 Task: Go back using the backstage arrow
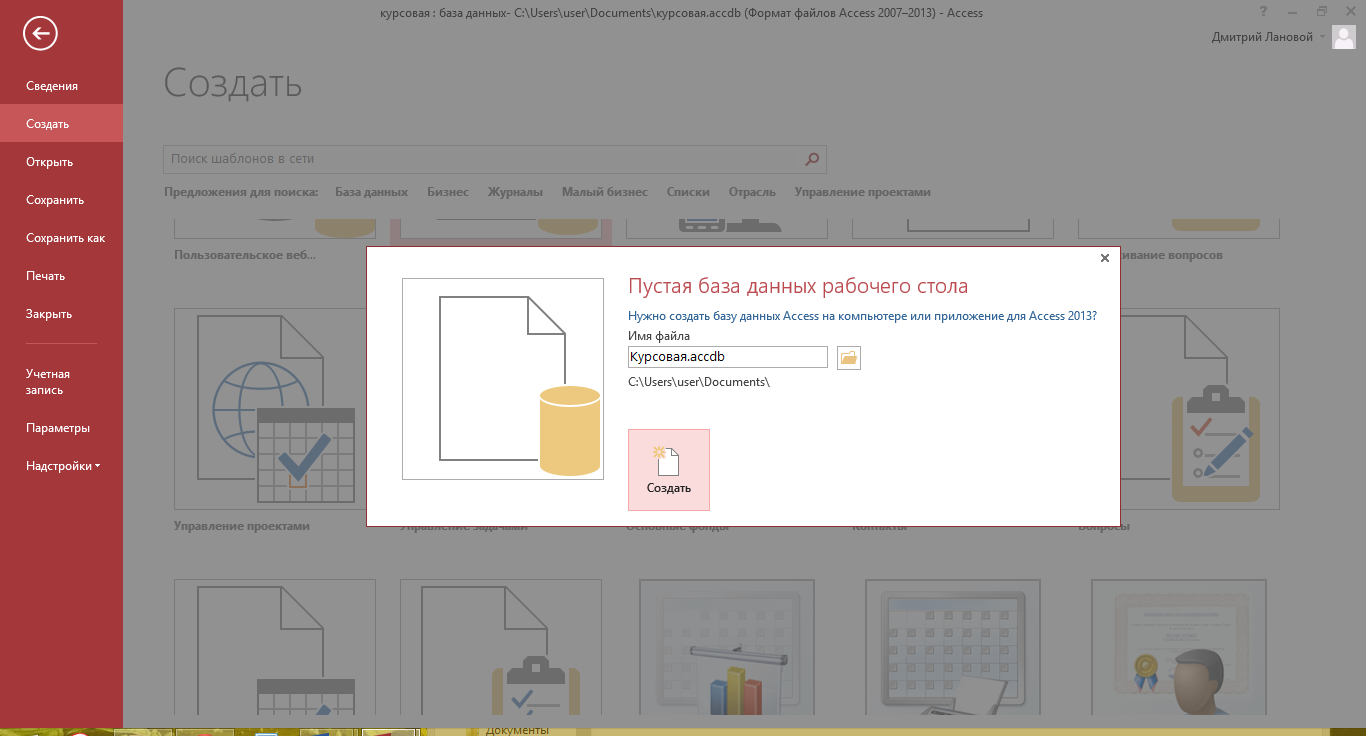coord(41,34)
